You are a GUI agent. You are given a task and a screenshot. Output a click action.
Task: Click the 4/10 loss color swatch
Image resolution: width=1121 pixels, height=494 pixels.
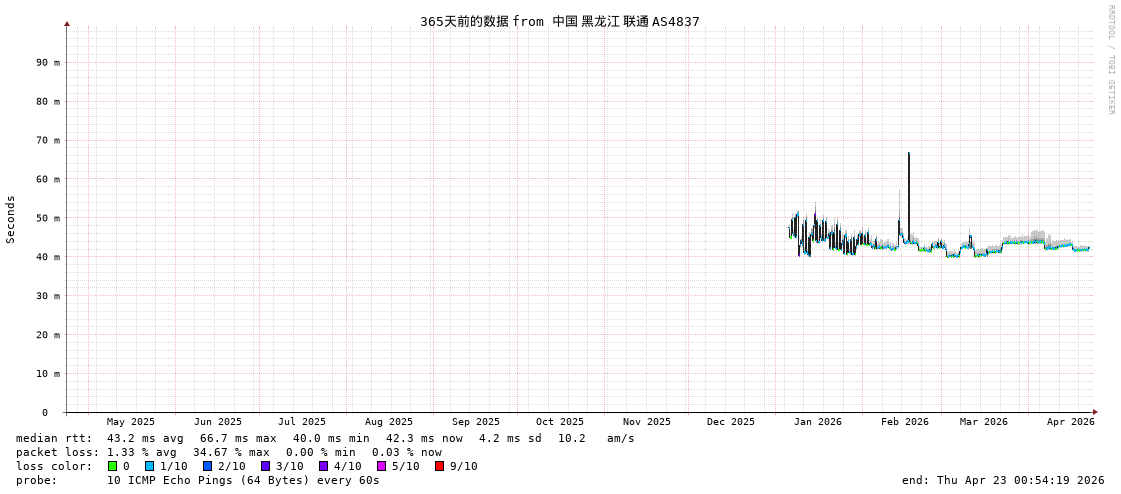tap(323, 466)
